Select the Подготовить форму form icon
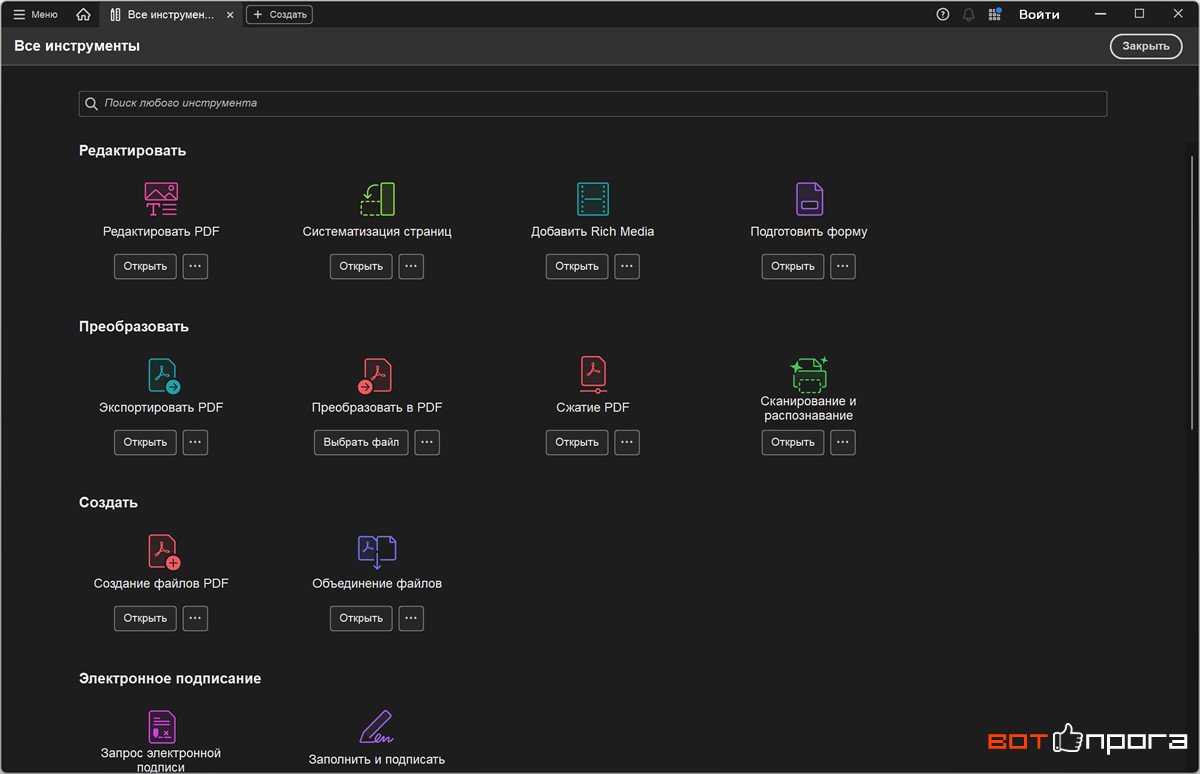1200x774 pixels. [809, 199]
